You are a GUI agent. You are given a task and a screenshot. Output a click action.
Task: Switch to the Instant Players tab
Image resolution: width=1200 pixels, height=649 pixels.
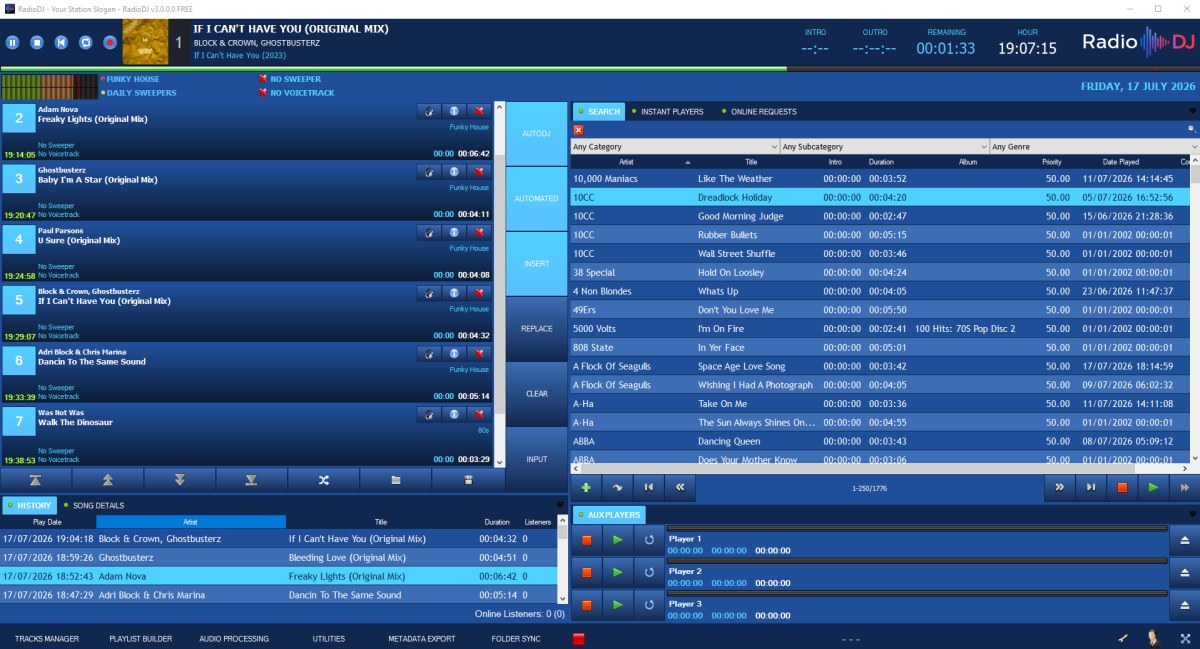coord(672,112)
